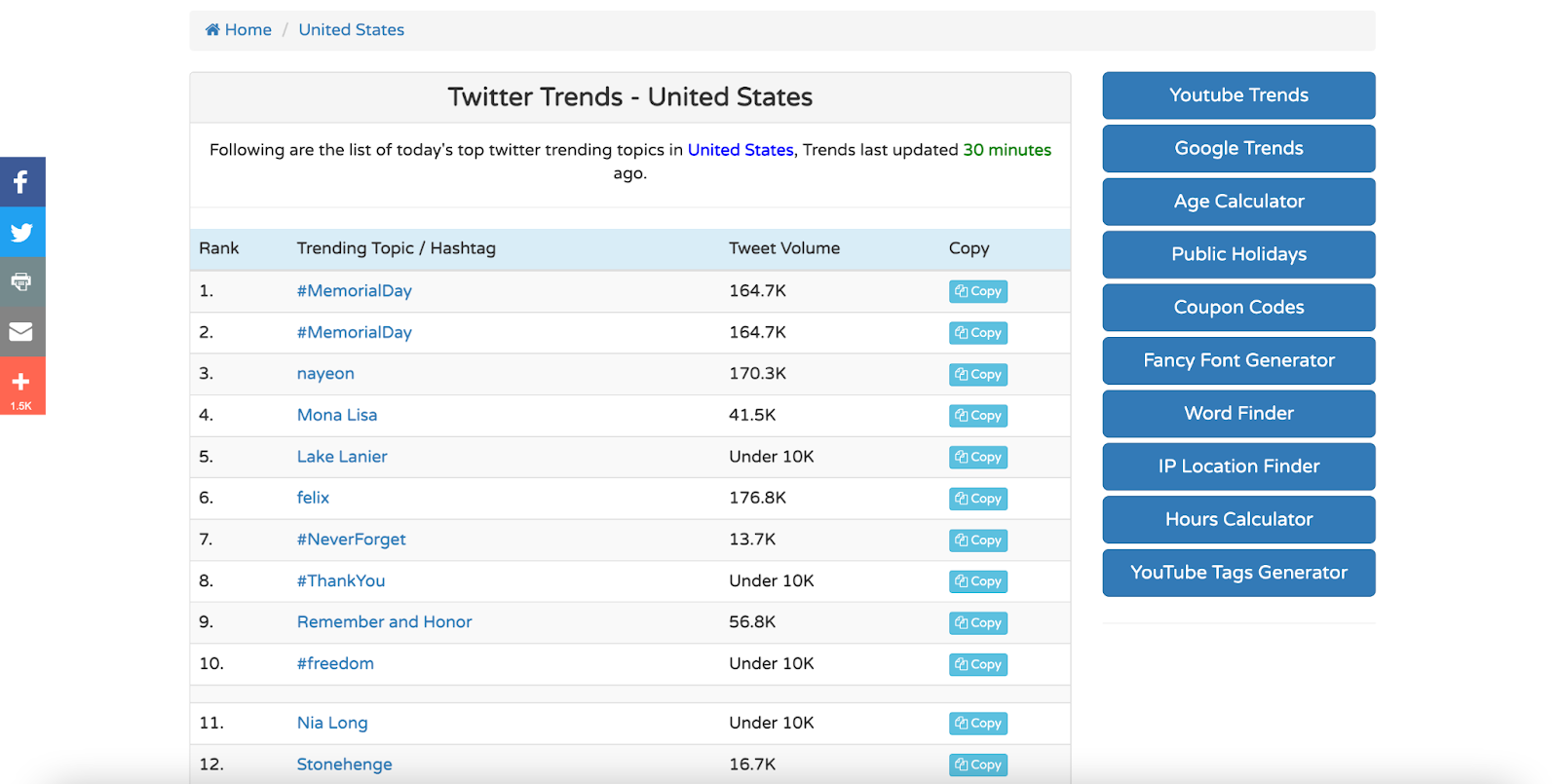This screenshot has height=784, width=1559.
Task: Copy the felix trend
Action: (978, 499)
